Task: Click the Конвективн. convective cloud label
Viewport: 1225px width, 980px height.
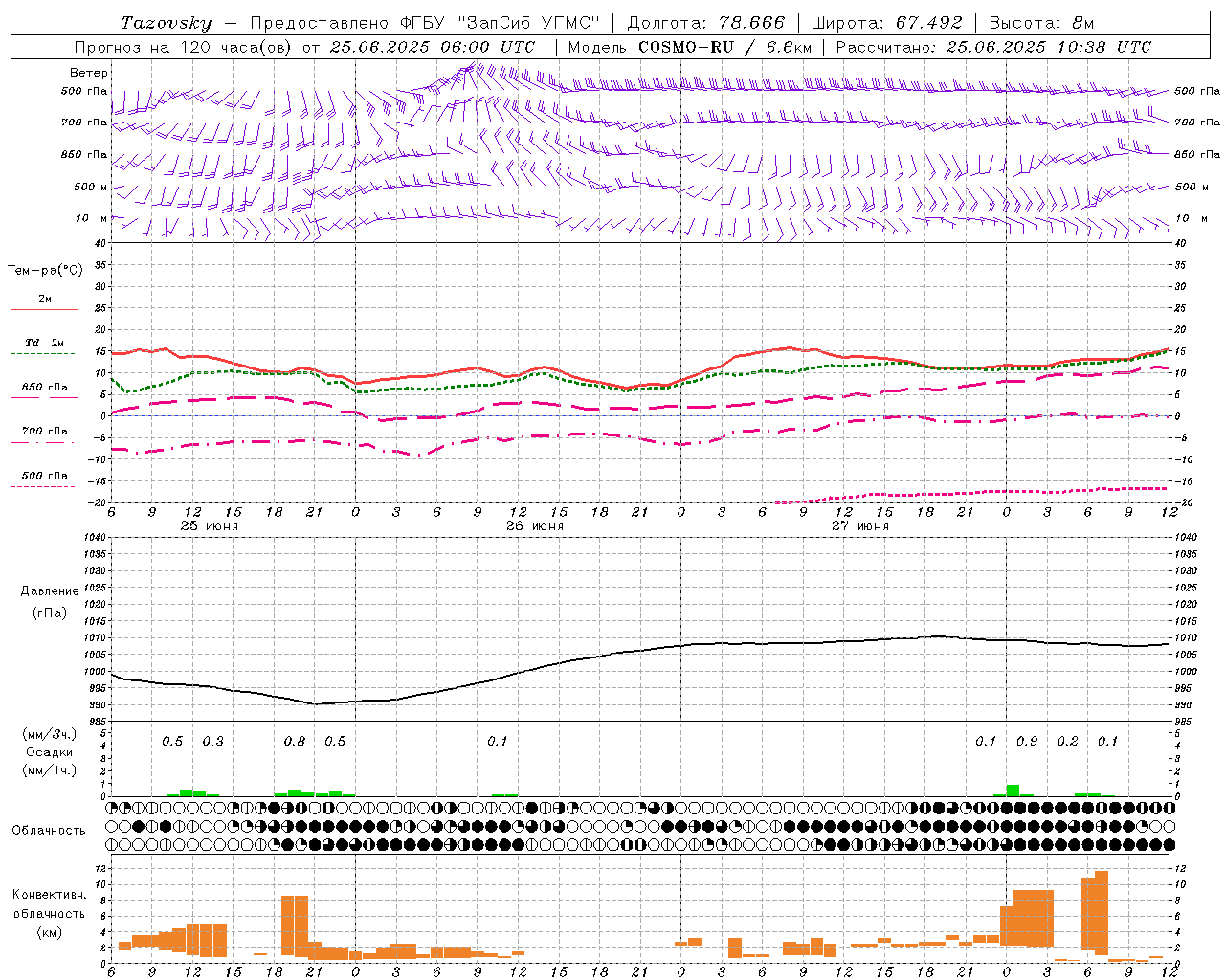Action: [x=49, y=895]
